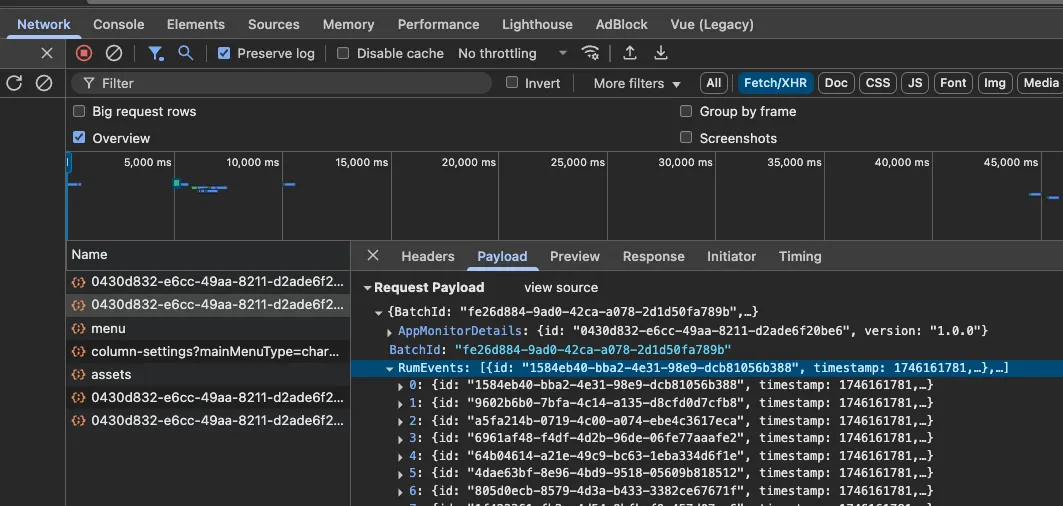This screenshot has height=506, width=1063.
Task: Open network conditions Wi-Fi icon
Action: tap(591, 53)
